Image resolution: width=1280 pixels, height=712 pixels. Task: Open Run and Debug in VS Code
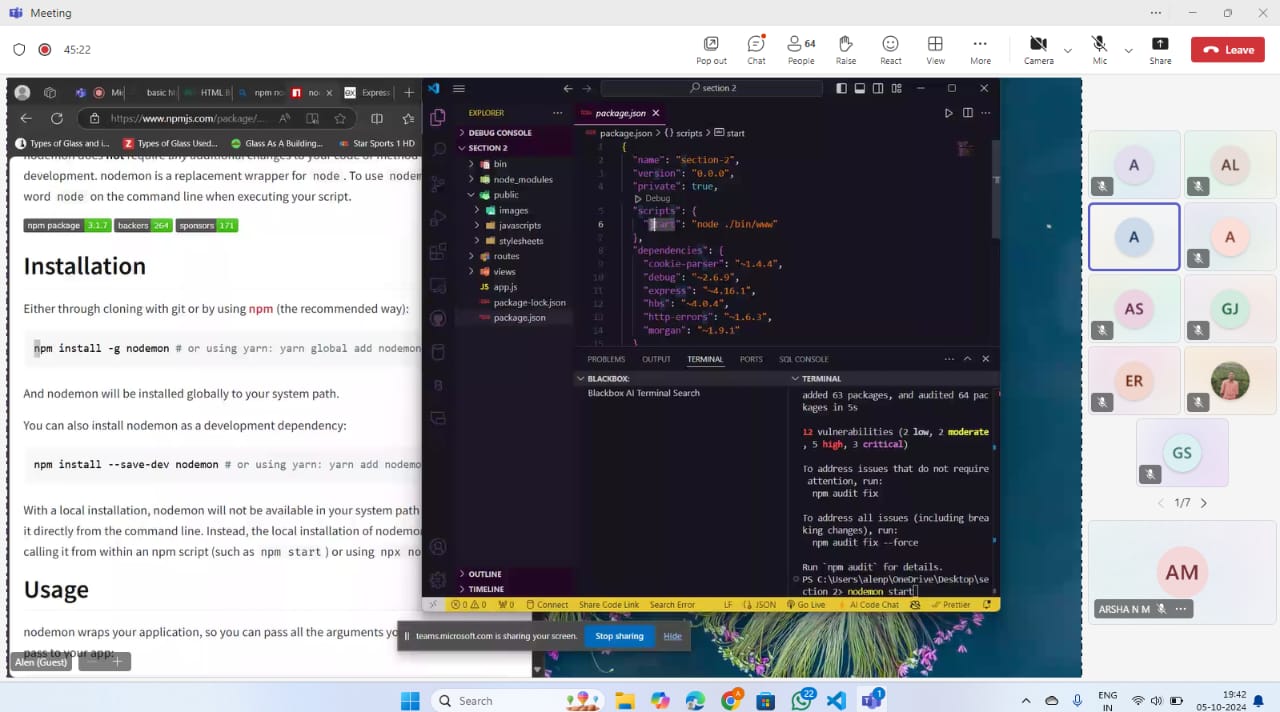[437, 218]
